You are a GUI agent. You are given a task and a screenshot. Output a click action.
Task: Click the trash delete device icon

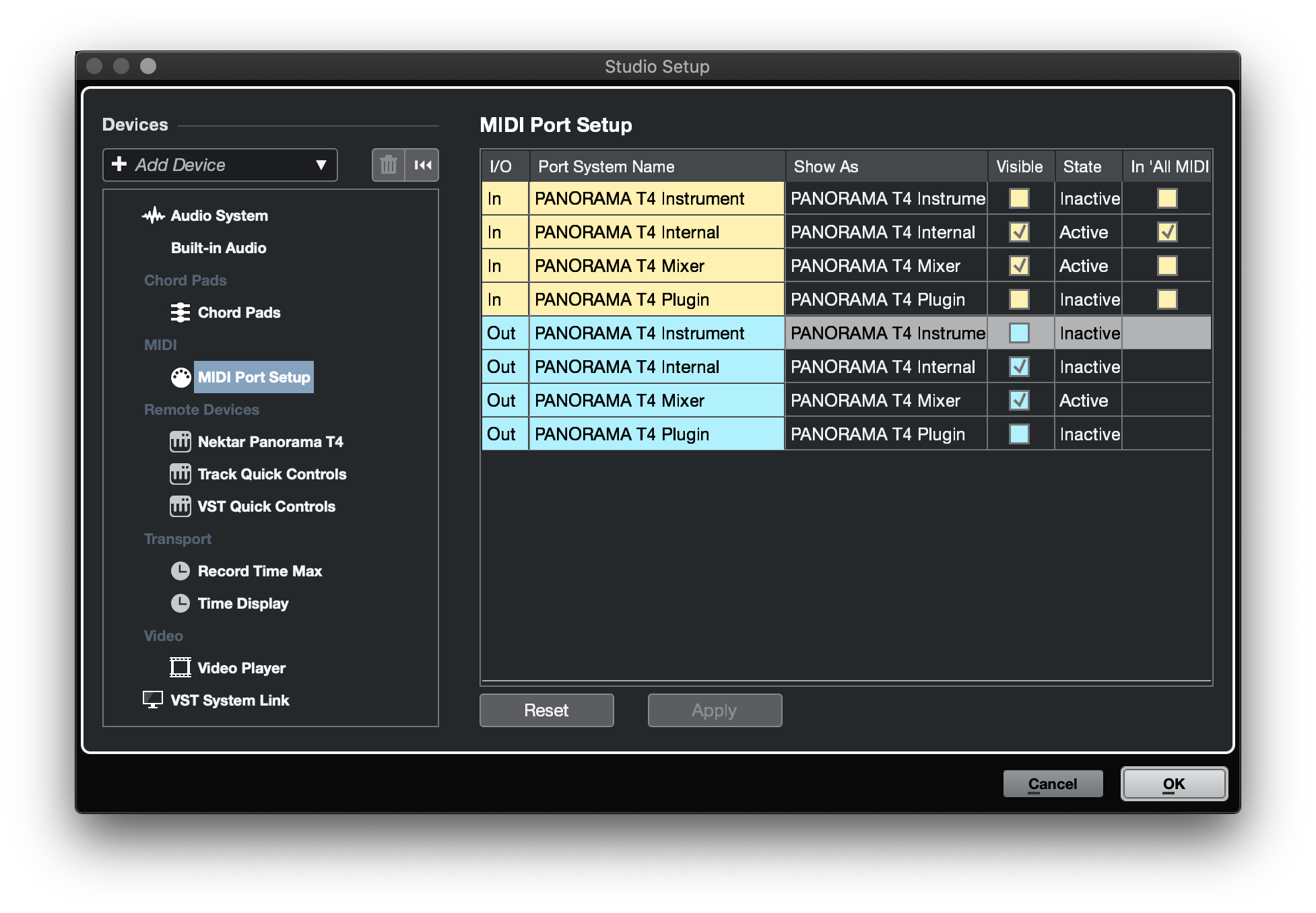[389, 165]
